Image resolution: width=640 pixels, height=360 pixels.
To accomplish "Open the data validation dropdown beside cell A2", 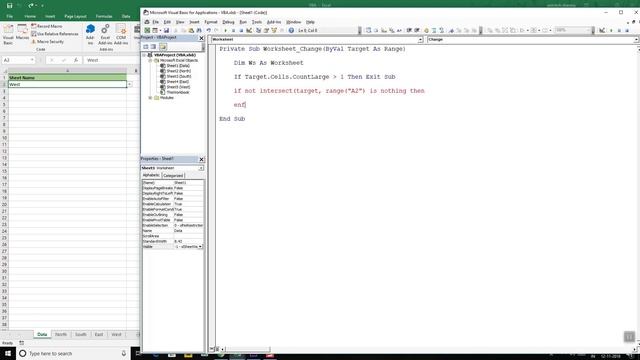I will (129, 84).
